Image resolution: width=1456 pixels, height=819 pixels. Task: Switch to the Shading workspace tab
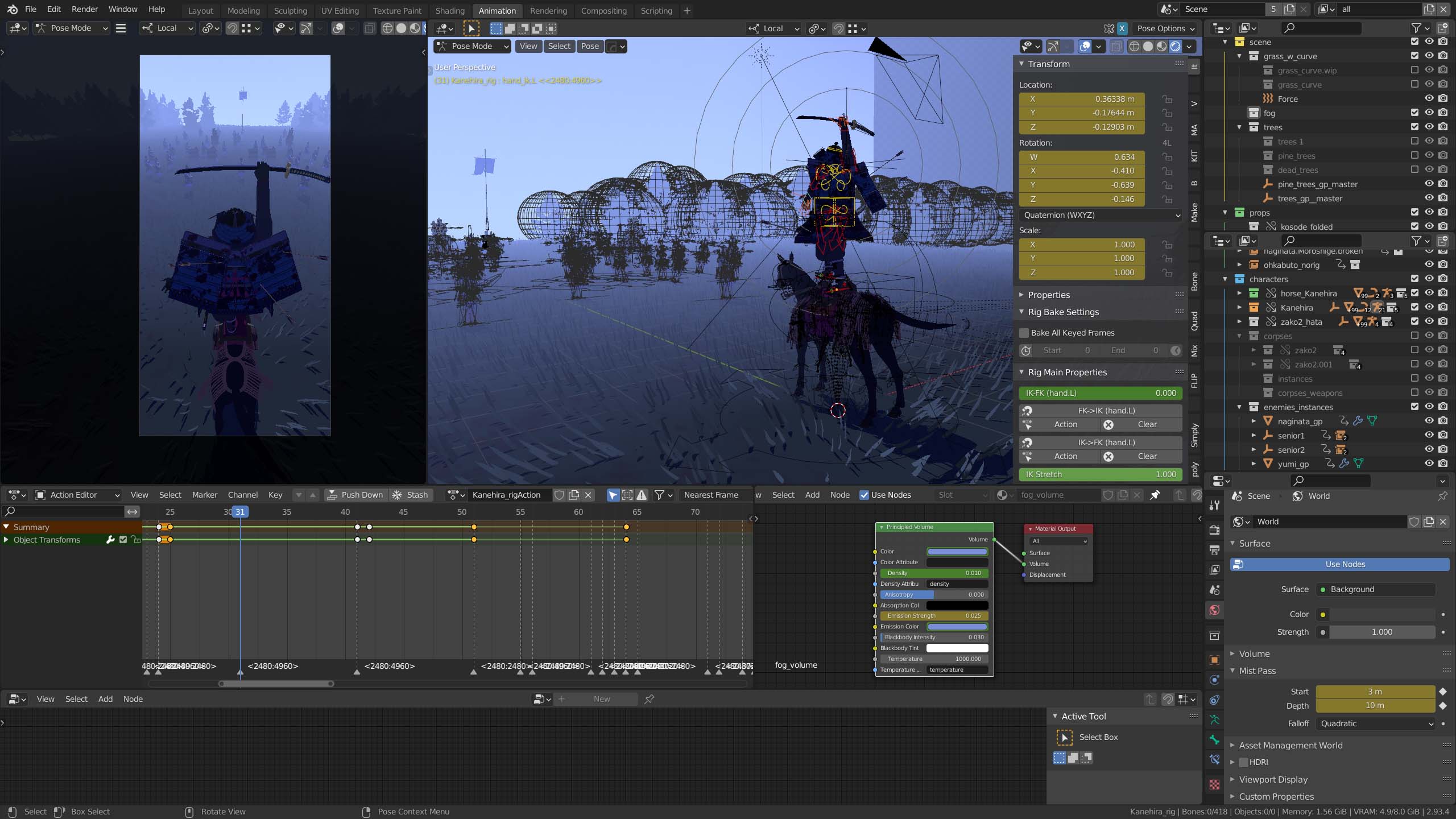coord(449,10)
